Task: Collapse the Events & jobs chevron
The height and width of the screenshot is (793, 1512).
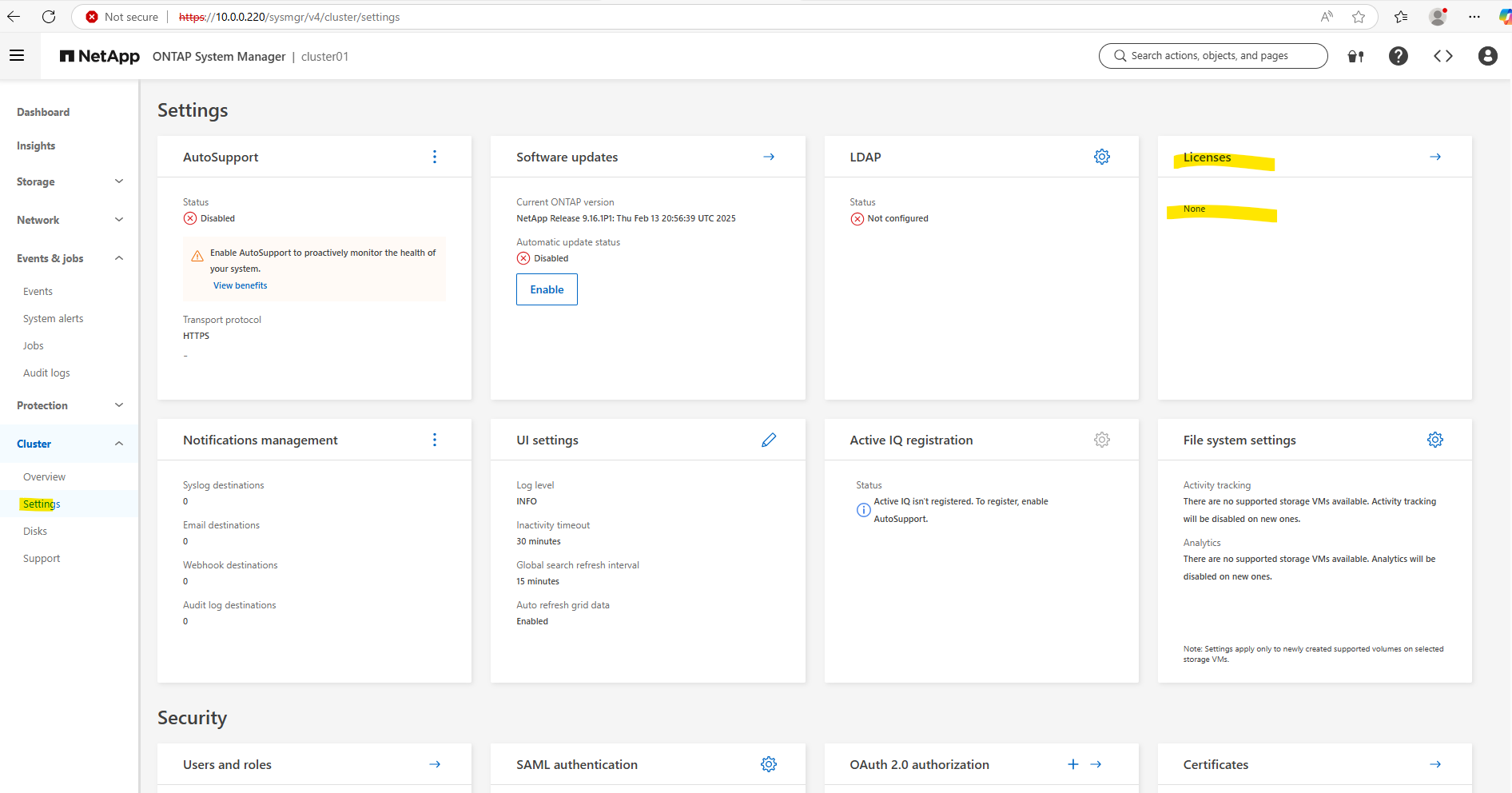Action: coord(119,258)
